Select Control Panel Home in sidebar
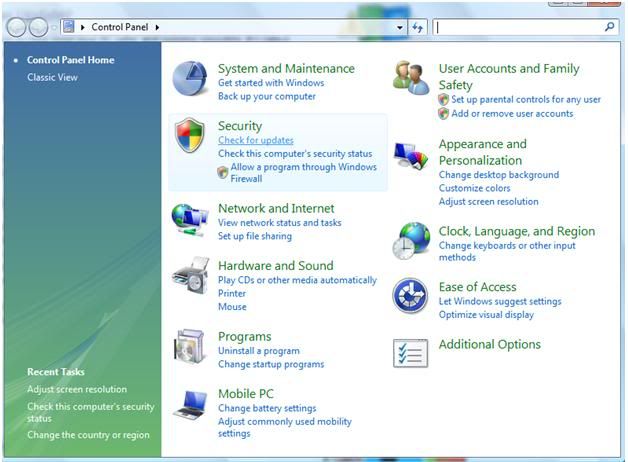 [x=70, y=60]
